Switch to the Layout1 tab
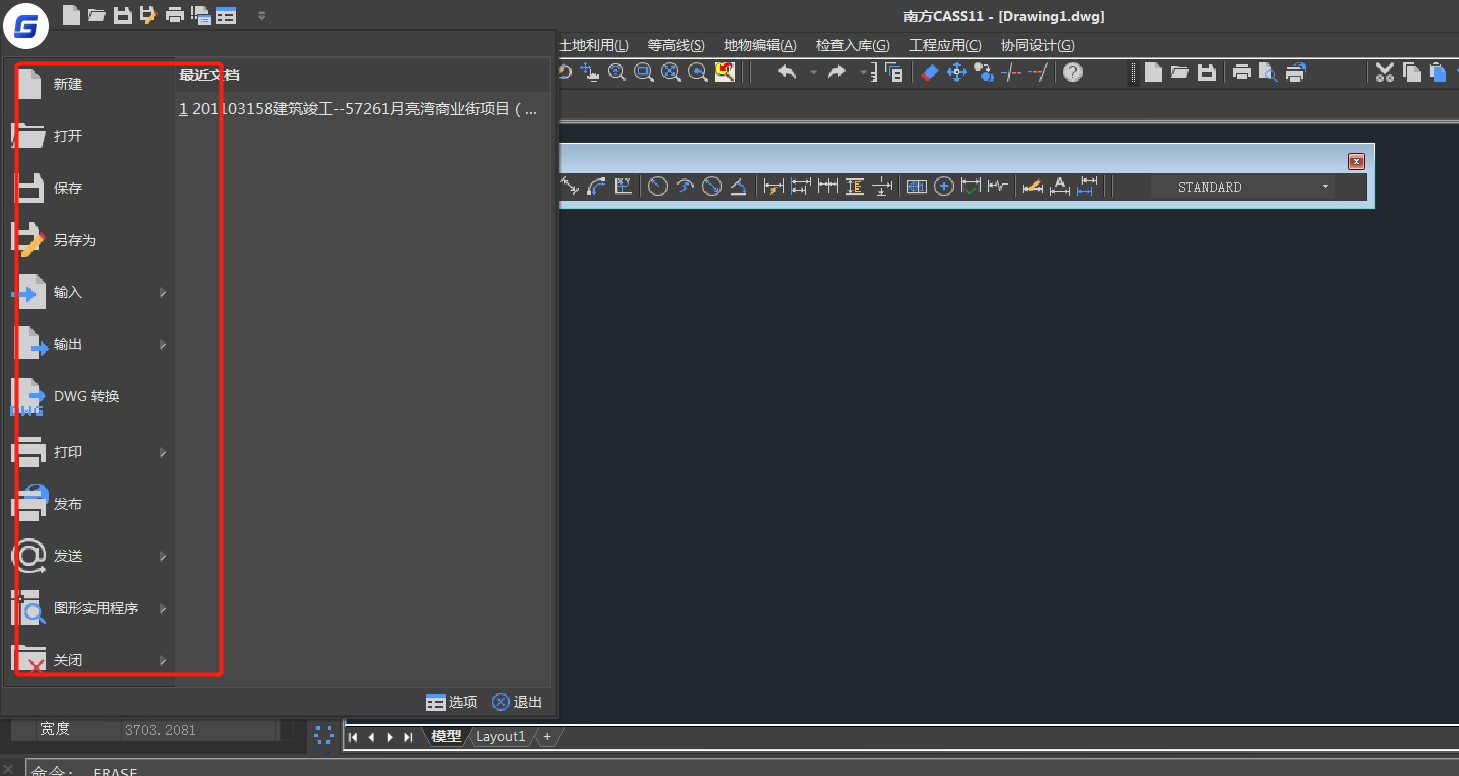Screen dimensions: 1459x776 500,737
